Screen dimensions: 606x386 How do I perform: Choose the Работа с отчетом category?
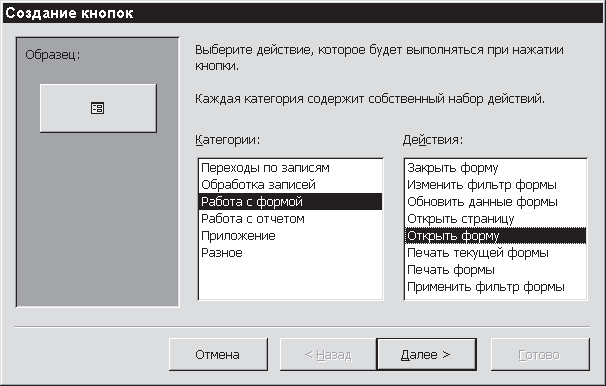[290, 219]
